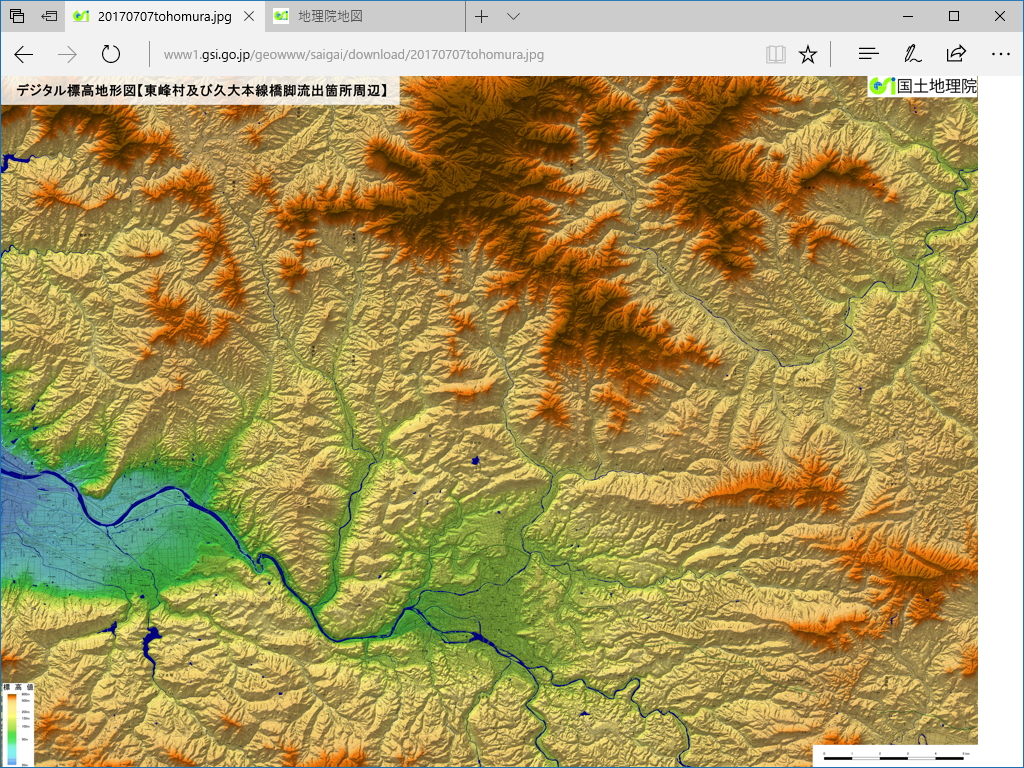
Task: Open Reading view book icon
Action: (x=776, y=54)
